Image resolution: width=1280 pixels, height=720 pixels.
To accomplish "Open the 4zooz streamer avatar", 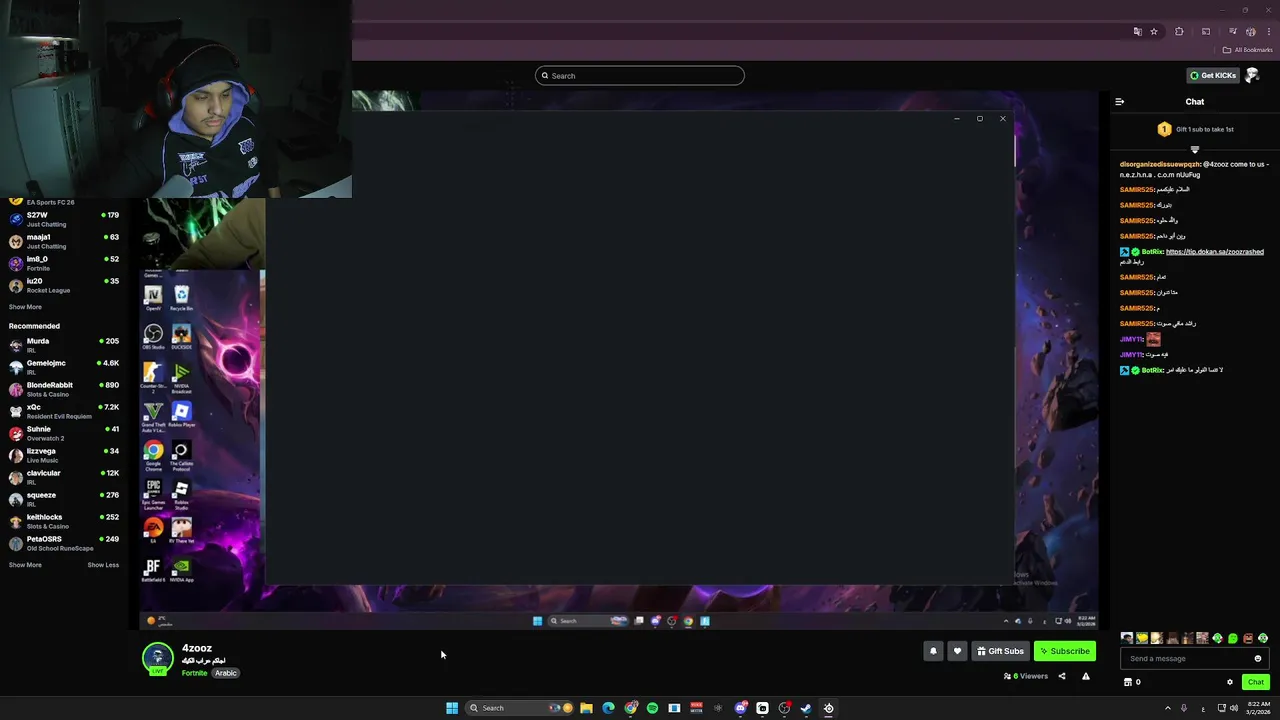I will click(x=157, y=658).
